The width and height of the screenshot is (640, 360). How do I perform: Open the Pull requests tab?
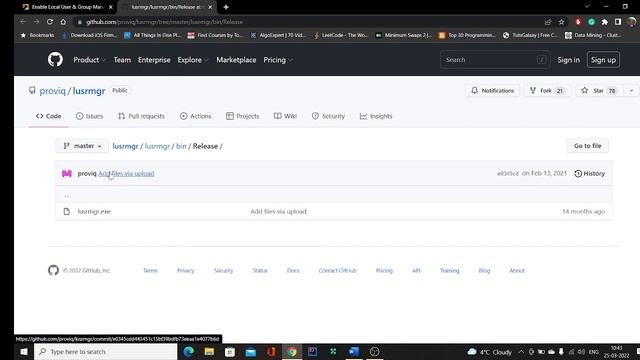click(141, 116)
